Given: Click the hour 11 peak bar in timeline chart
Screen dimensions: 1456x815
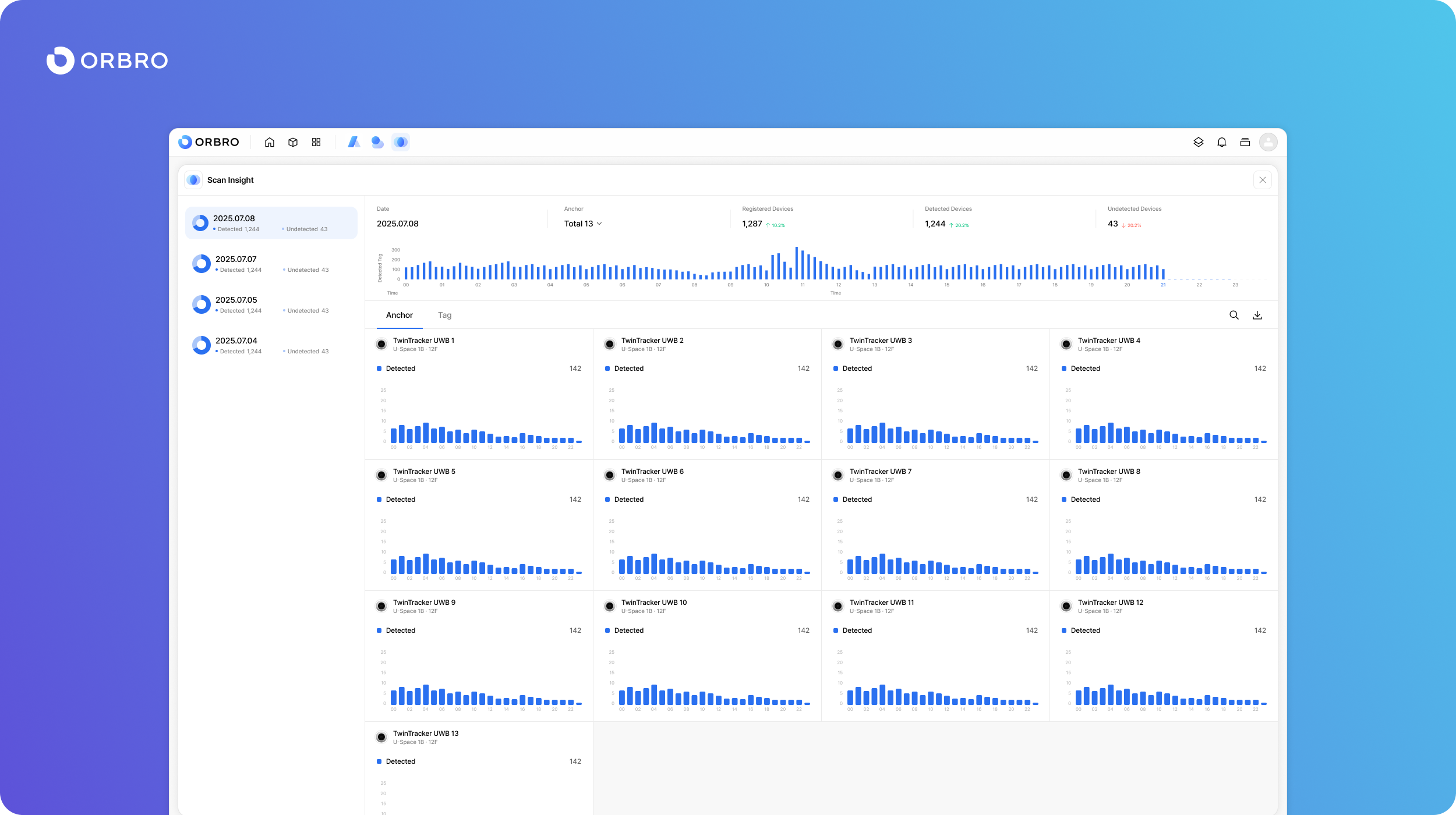Looking at the screenshot, I should tap(796, 264).
